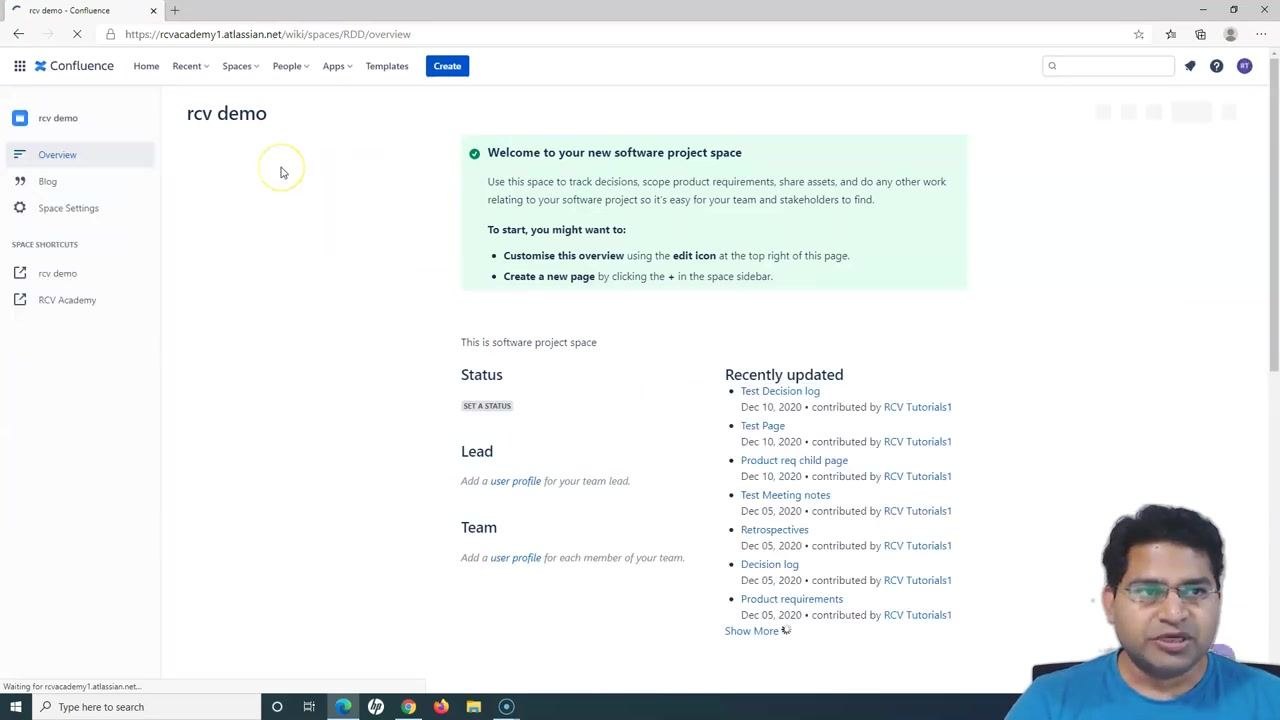
Task: Click the Space Settings gear icon
Action: [19, 208]
